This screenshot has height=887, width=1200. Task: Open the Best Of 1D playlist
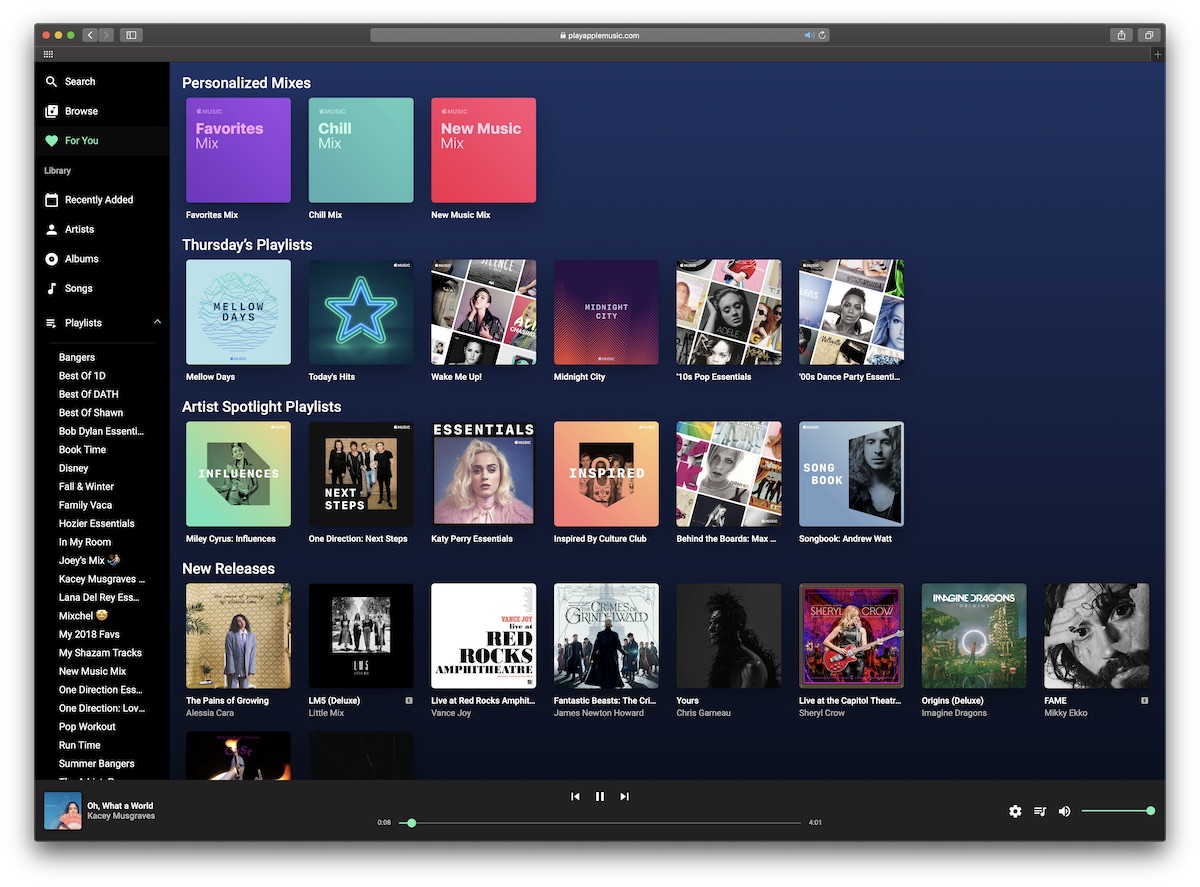(82, 376)
